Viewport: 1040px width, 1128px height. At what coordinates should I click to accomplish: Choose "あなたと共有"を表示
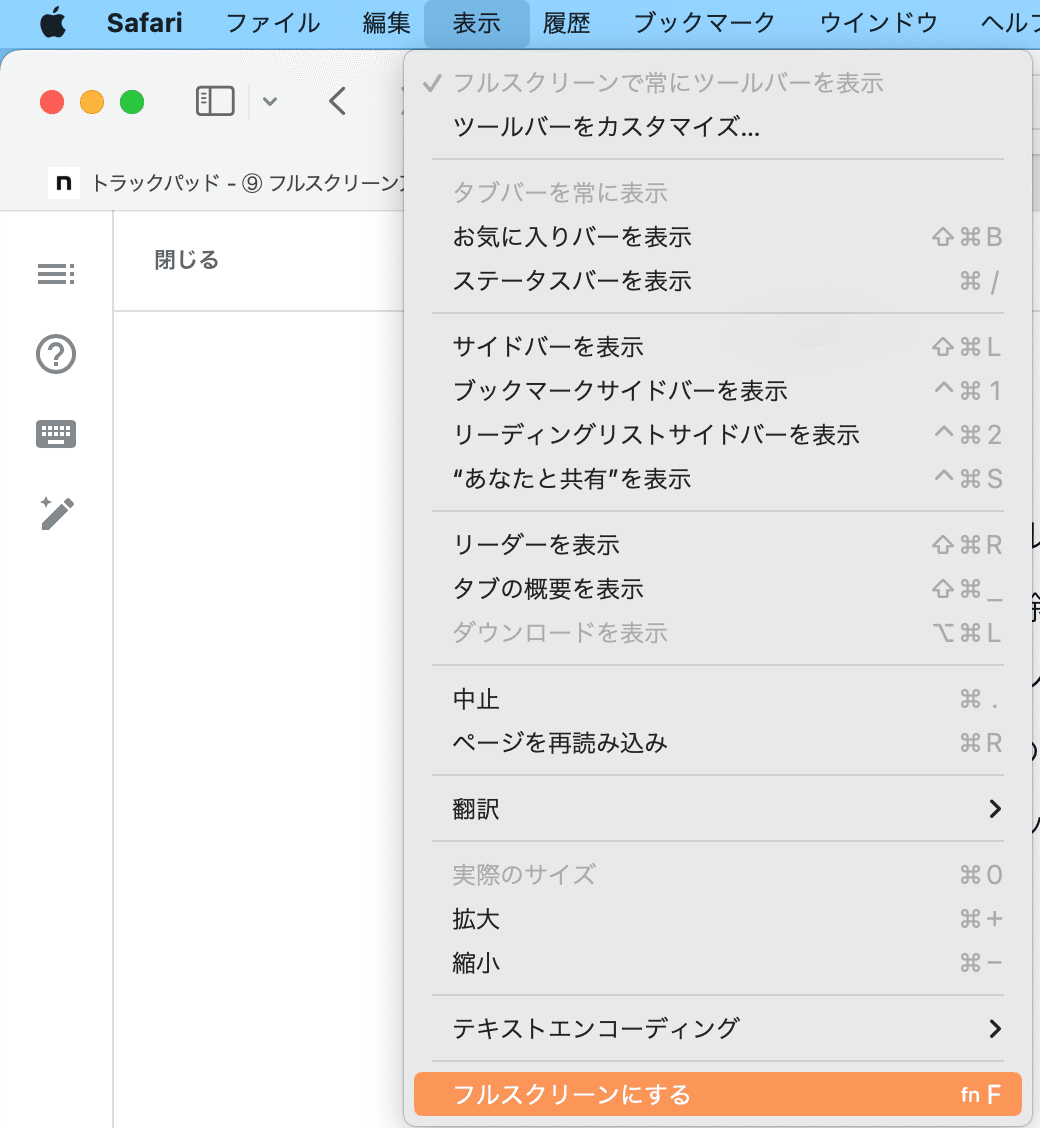(x=718, y=478)
